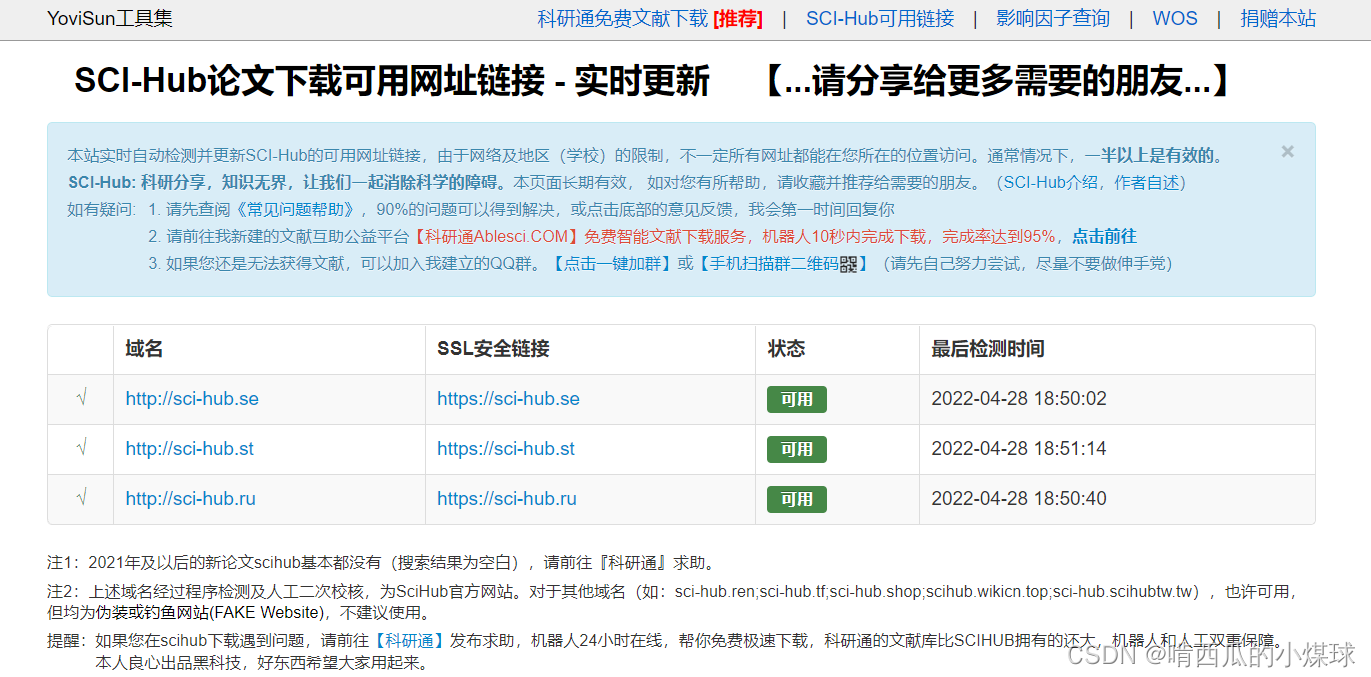Image resolution: width=1371 pixels, height=677 pixels.
Task: Click 注1 note about 2021年 new papers
Action: [x=382, y=563]
